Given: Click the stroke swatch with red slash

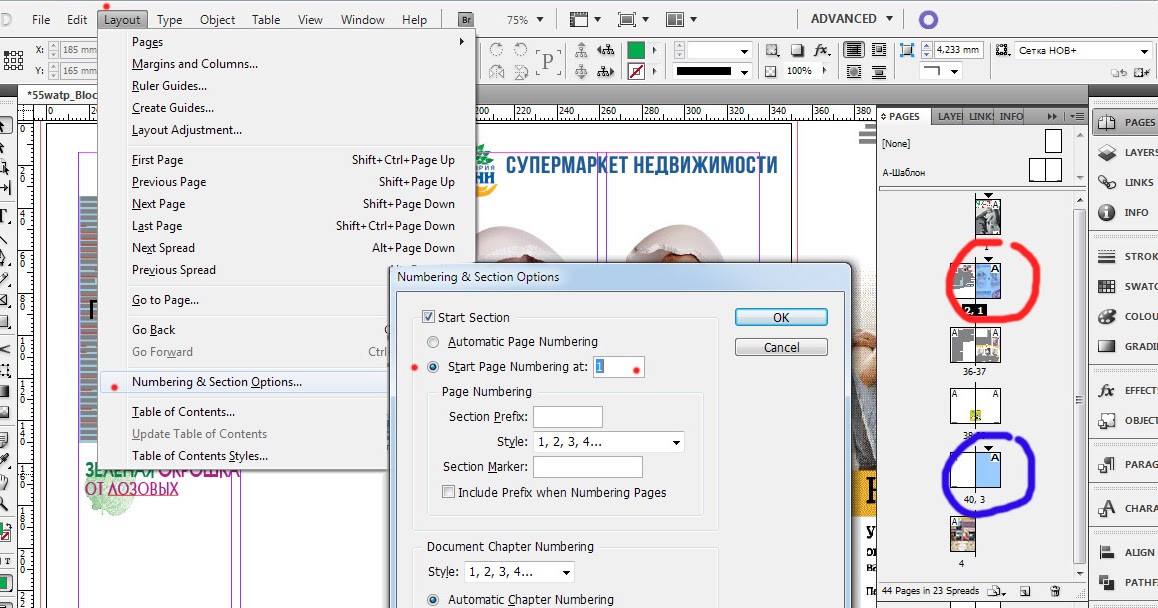Looking at the screenshot, I should pos(635,72).
